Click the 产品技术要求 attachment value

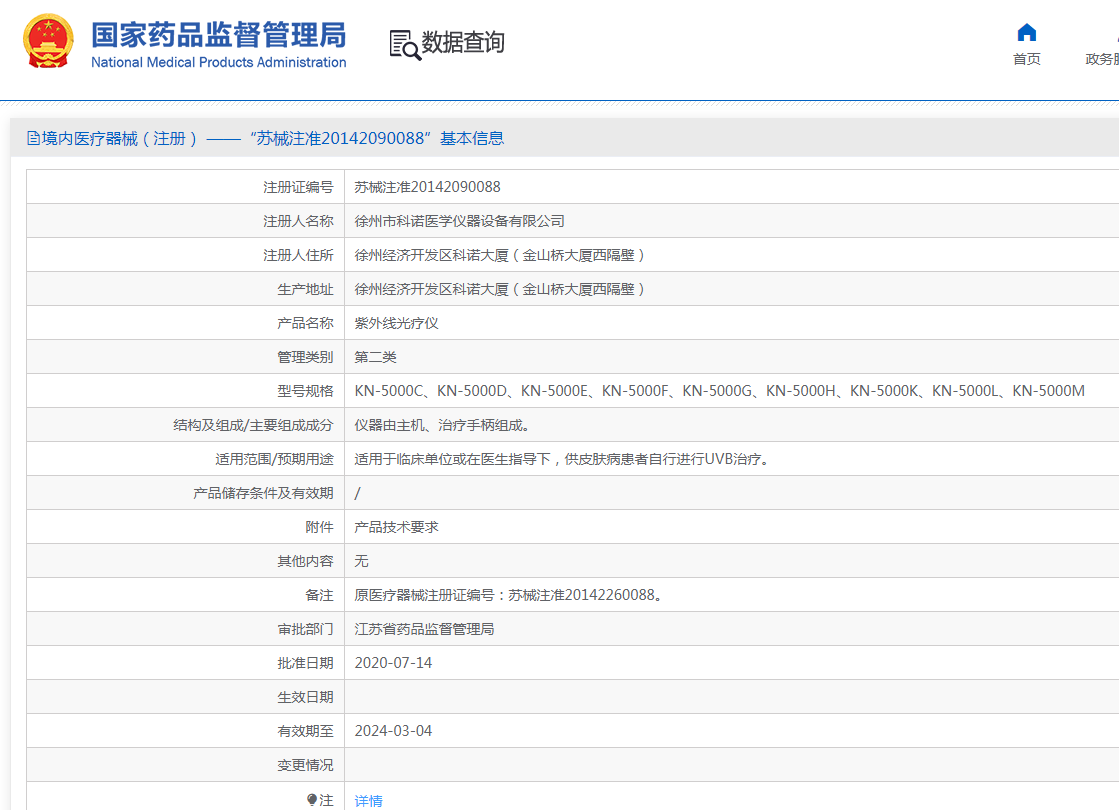[x=396, y=527]
